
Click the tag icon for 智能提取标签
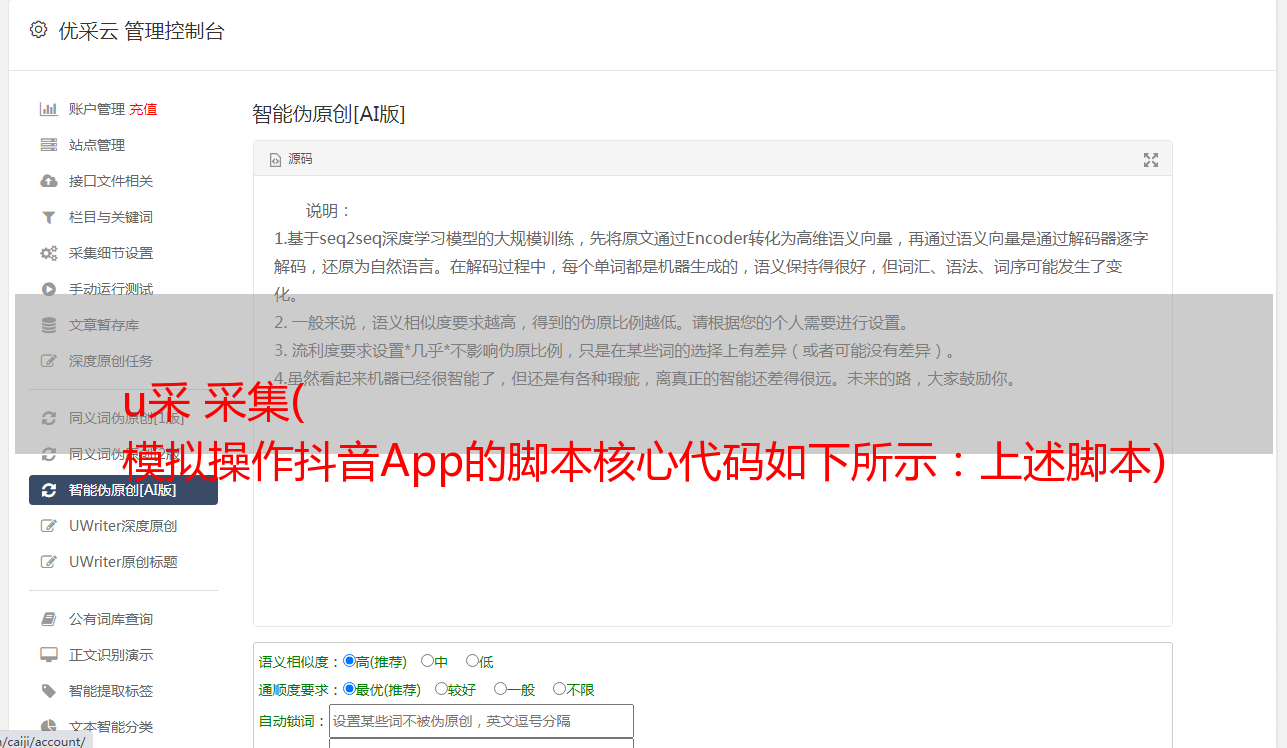(x=48, y=691)
